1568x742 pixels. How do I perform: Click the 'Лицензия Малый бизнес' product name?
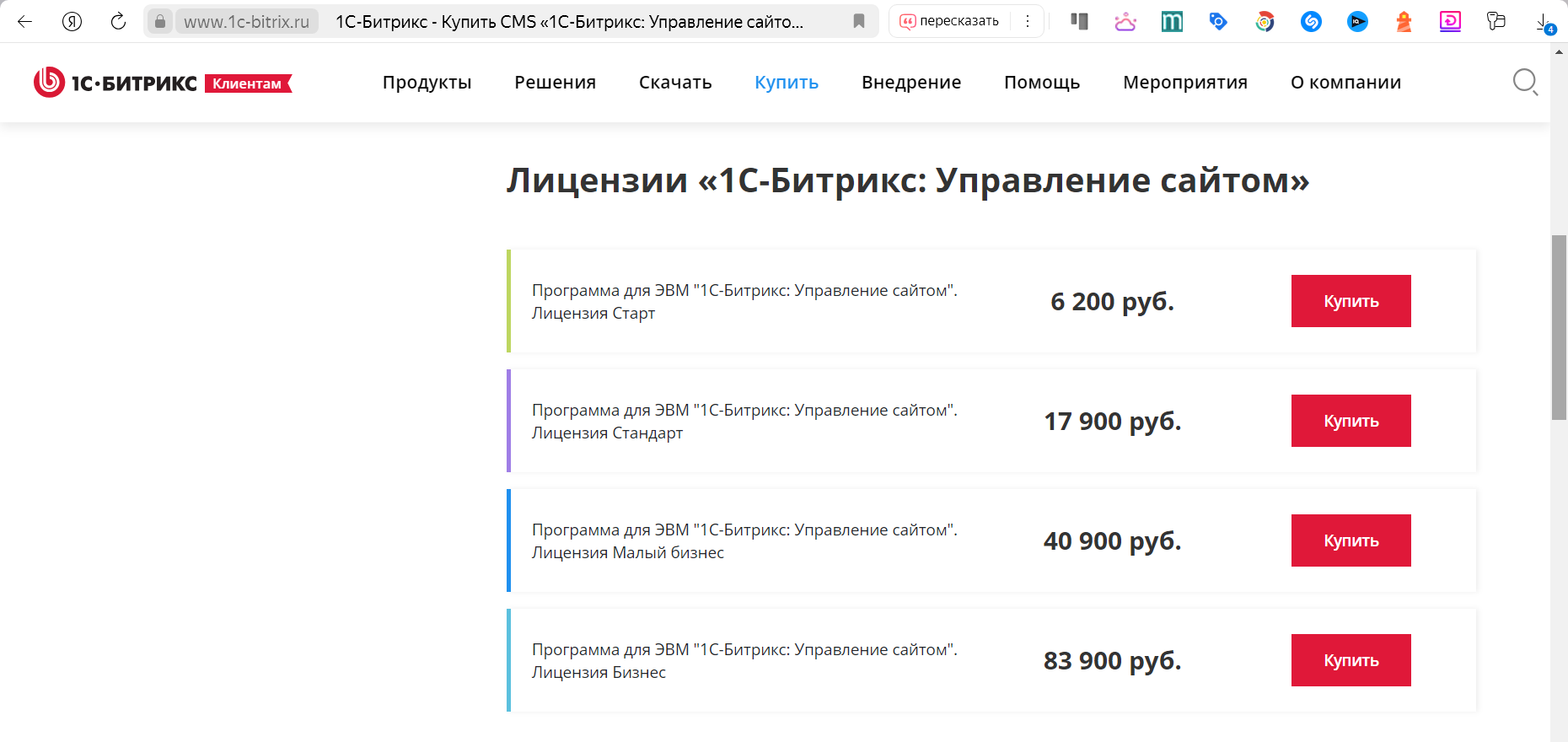628,553
